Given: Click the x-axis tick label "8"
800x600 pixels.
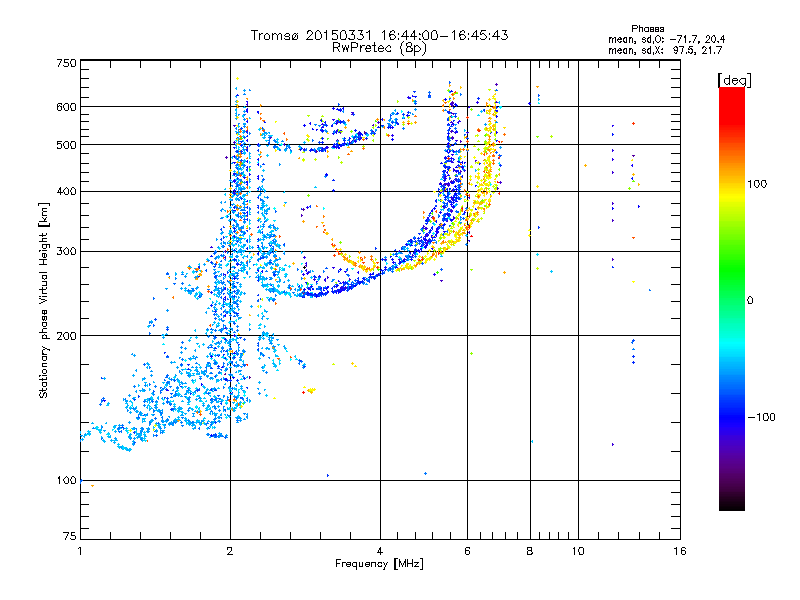Looking at the screenshot, I should coord(530,551).
